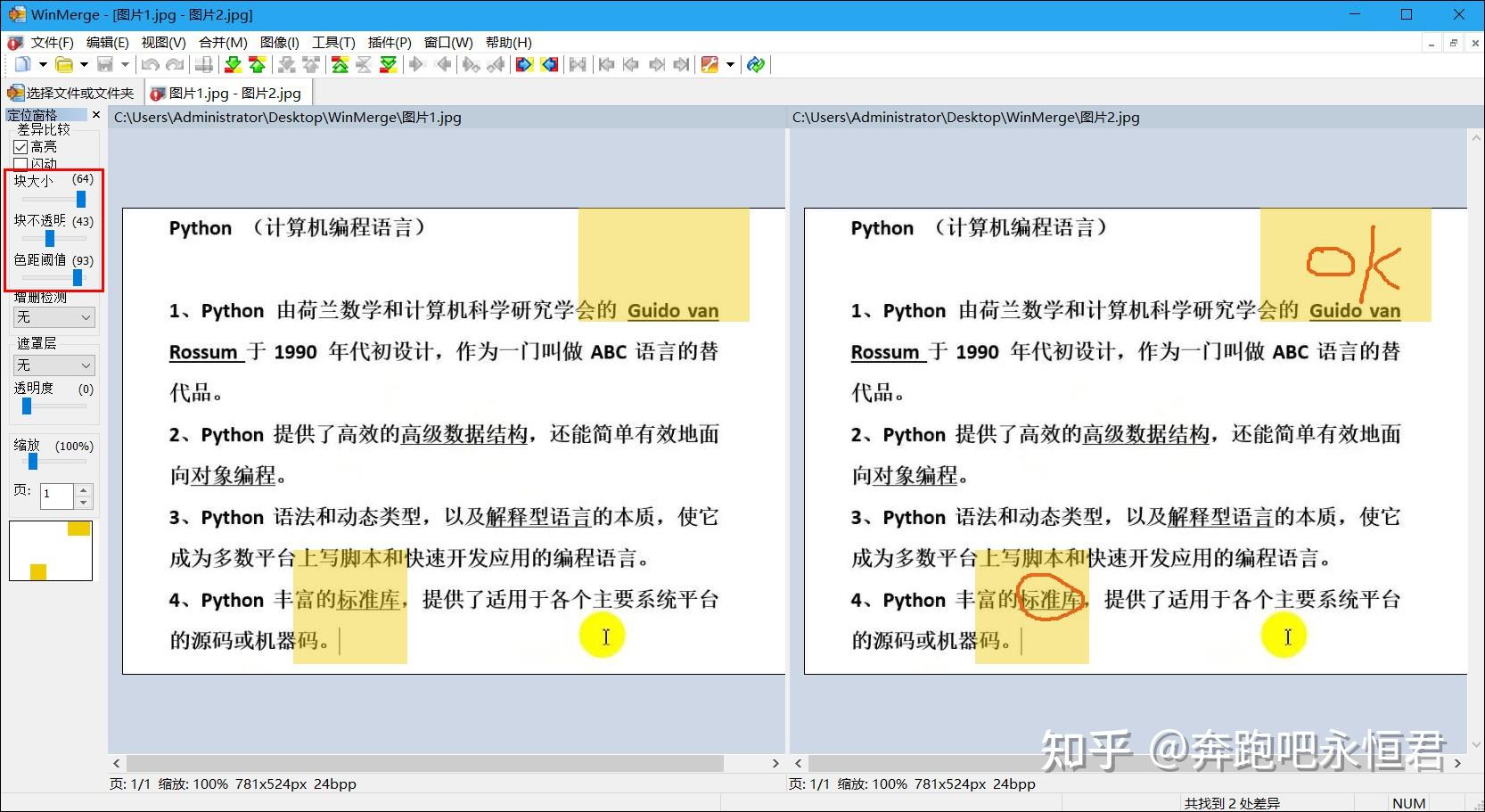Expand the New document dropdown arrow
Image resolution: width=1485 pixels, height=812 pixels.
(42, 64)
